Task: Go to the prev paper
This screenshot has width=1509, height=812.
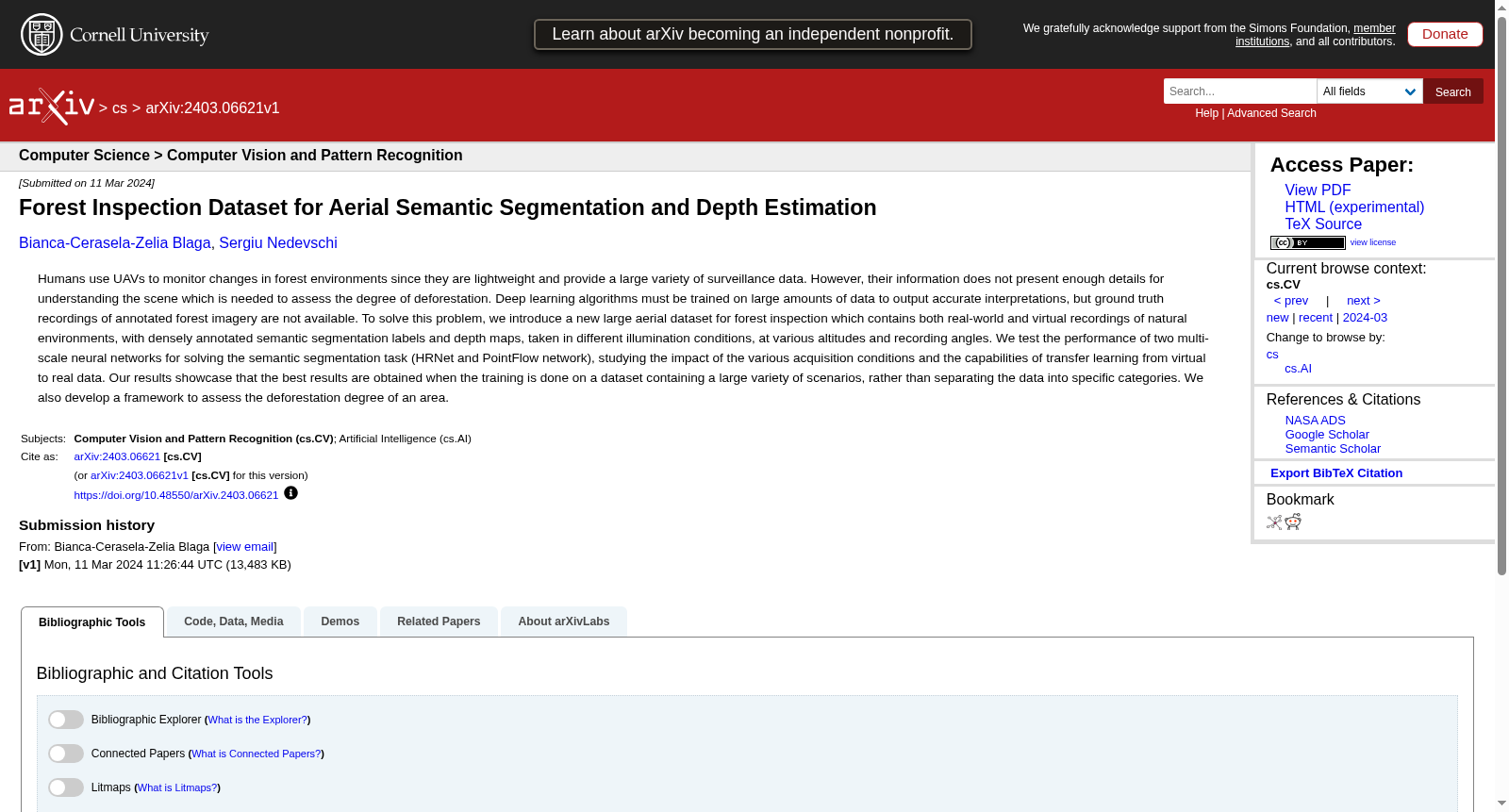Action: coord(1291,301)
